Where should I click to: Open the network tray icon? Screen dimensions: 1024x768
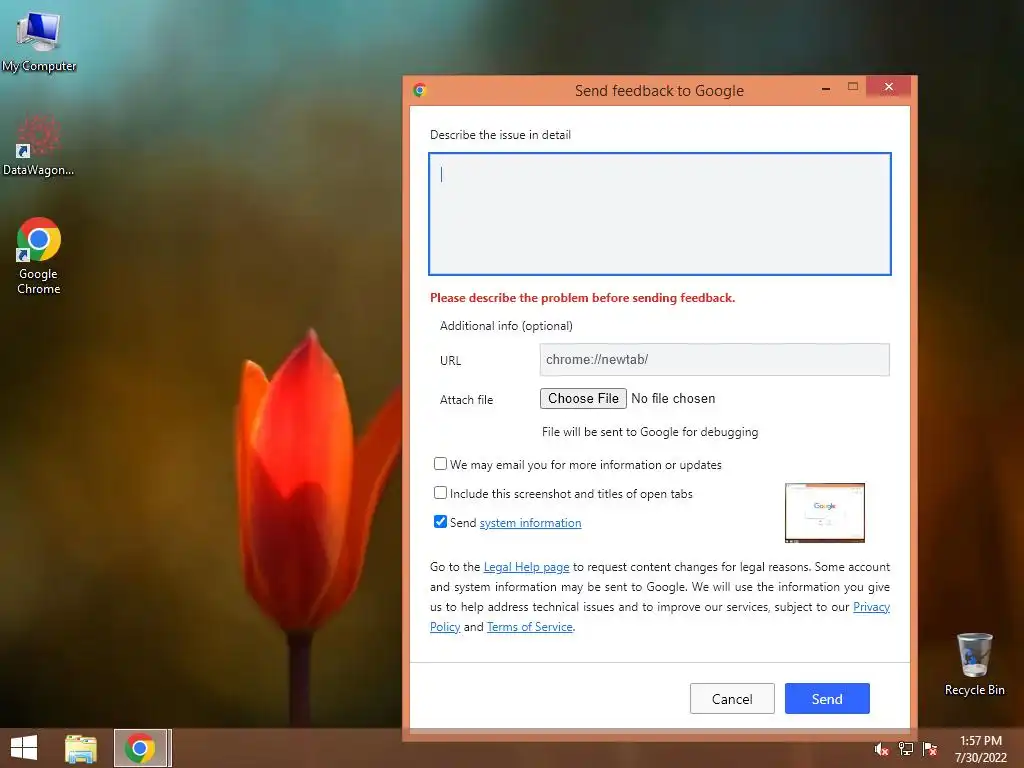(x=906, y=749)
